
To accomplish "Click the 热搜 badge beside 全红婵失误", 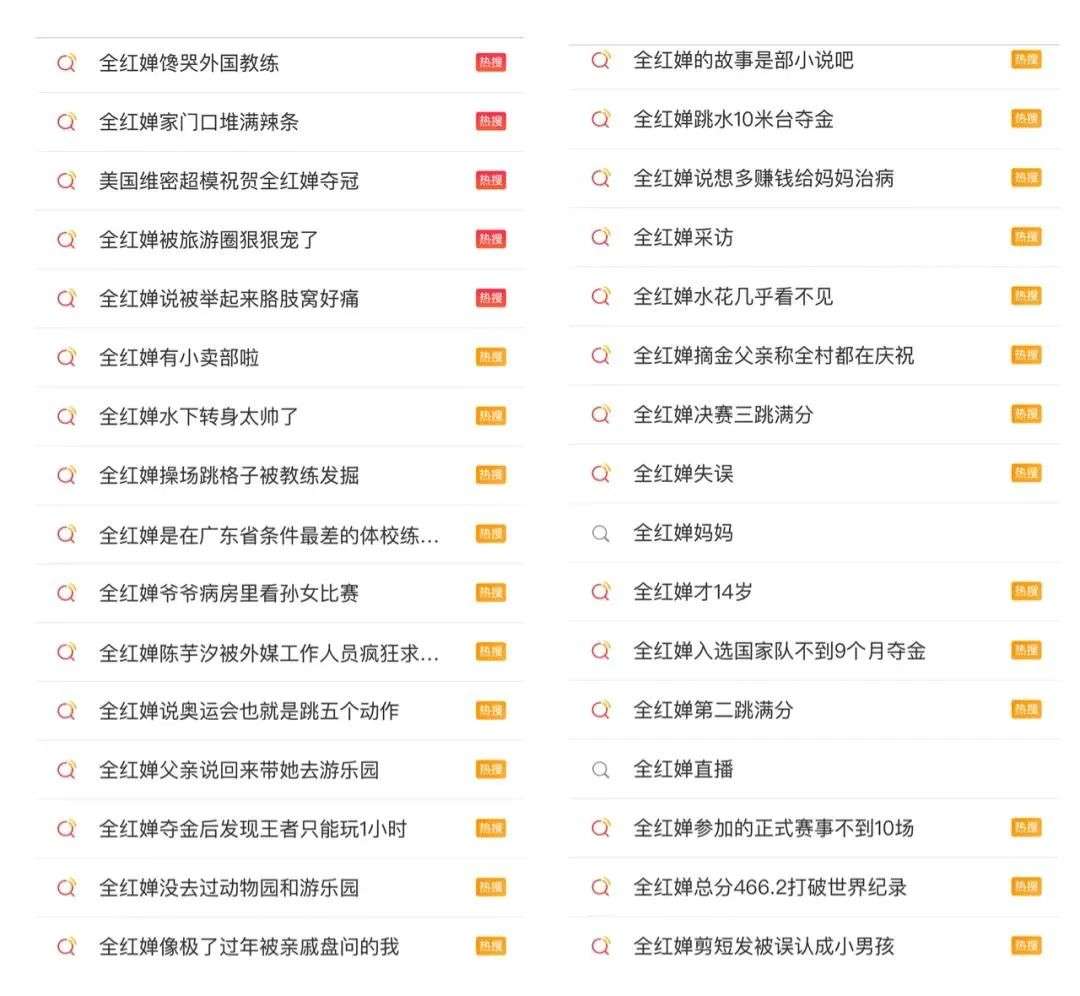I will coord(1026,473).
